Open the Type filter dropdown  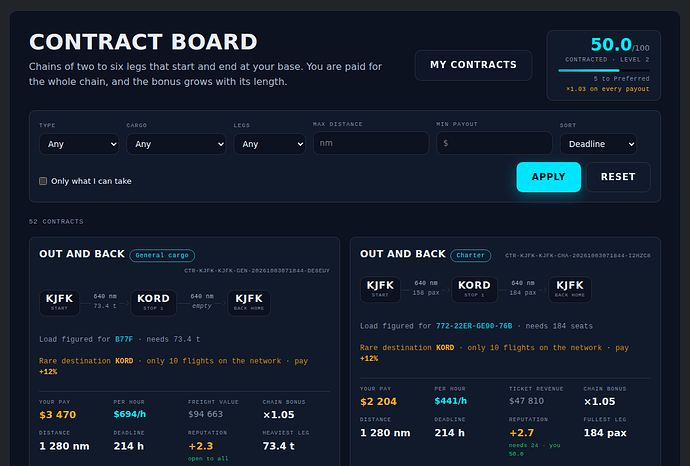[79, 144]
